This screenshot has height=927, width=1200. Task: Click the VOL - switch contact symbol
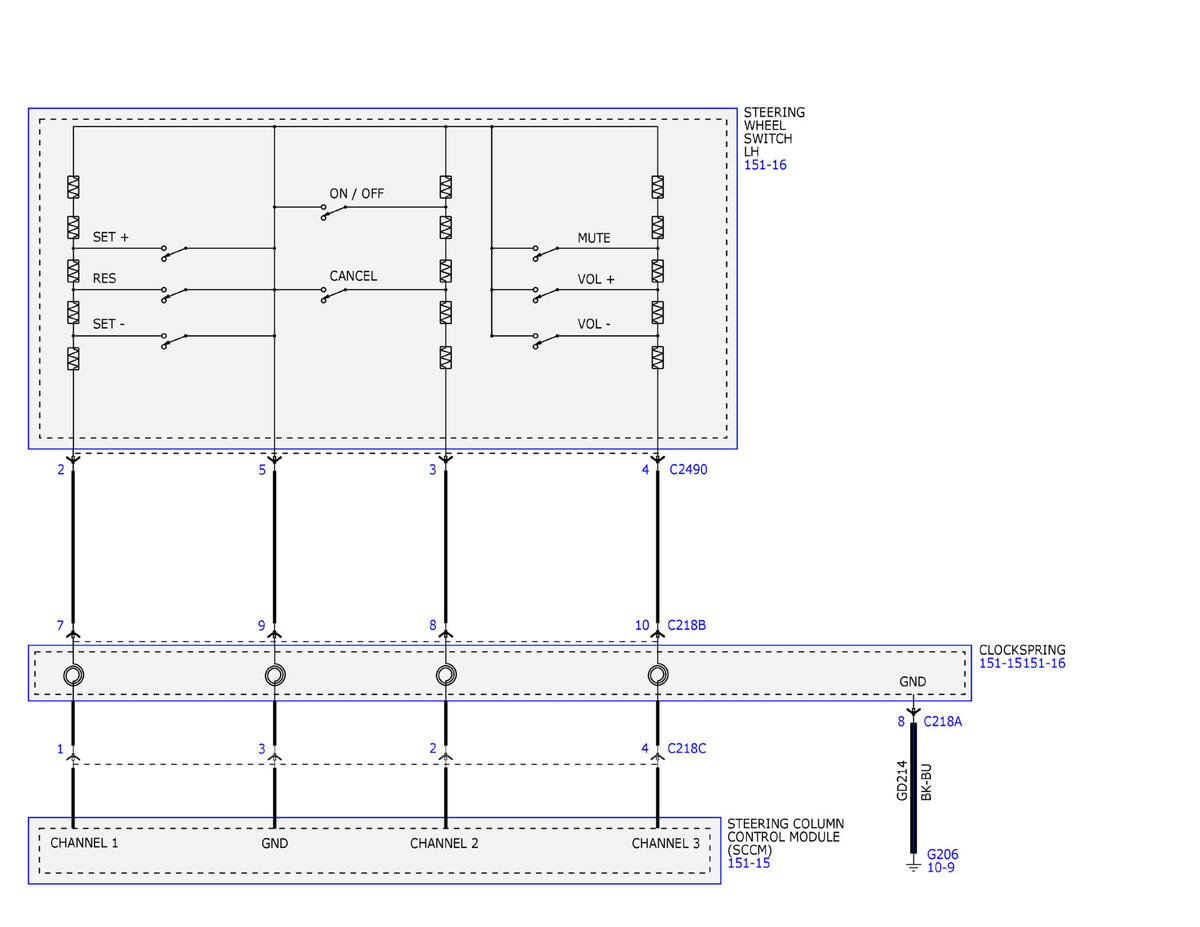click(546, 341)
